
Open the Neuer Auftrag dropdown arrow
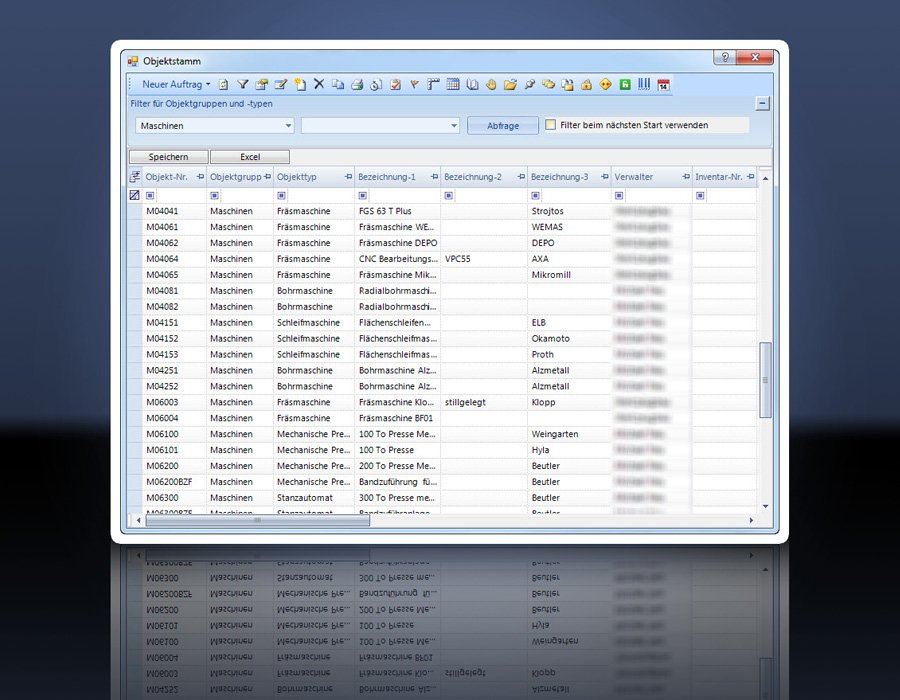(x=208, y=84)
